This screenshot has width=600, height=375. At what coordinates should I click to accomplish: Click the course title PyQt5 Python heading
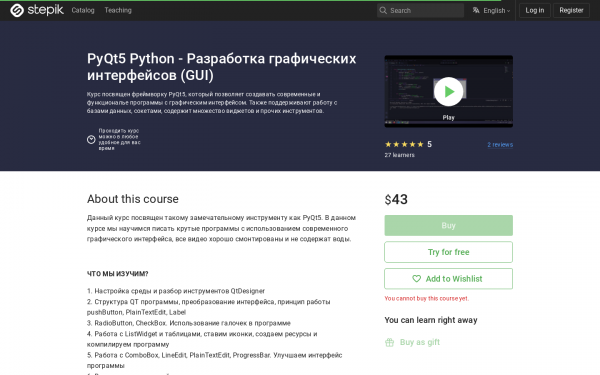[x=222, y=67]
